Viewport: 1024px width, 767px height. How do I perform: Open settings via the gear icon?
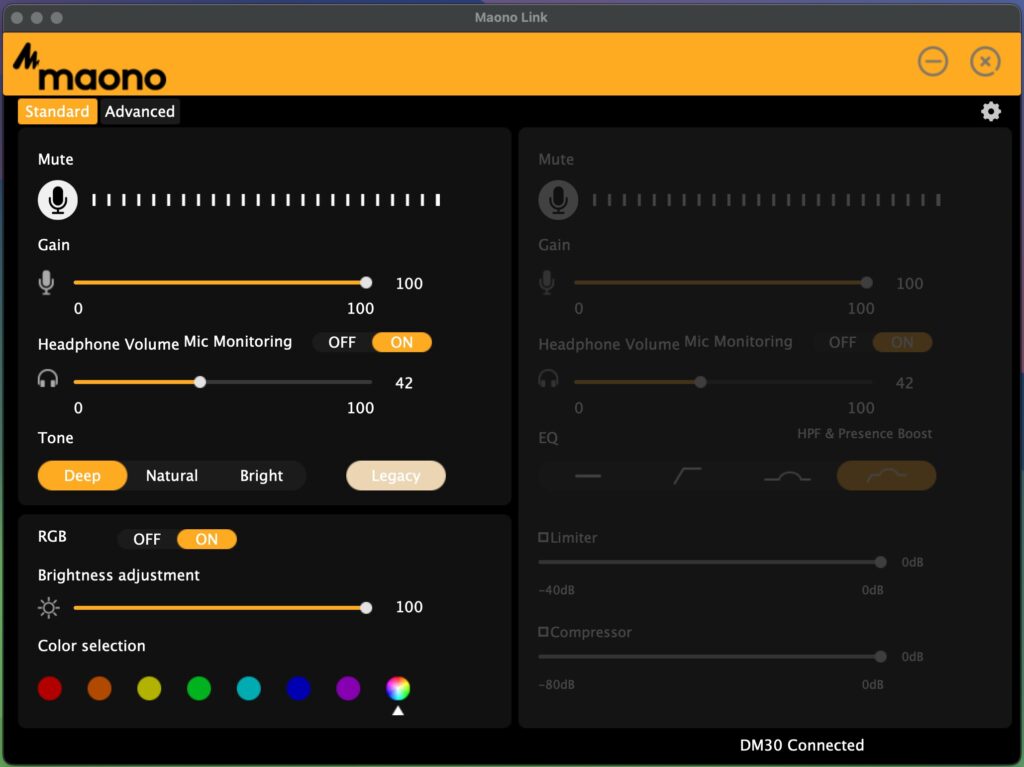click(x=991, y=112)
